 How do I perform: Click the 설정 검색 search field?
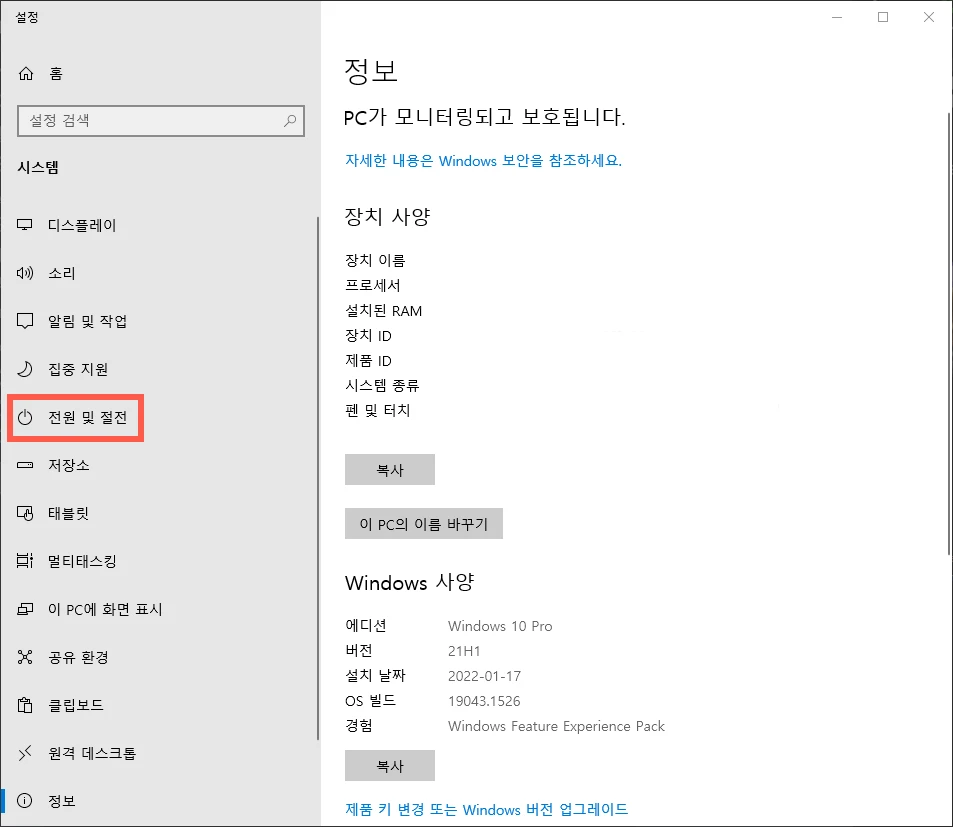(160, 120)
